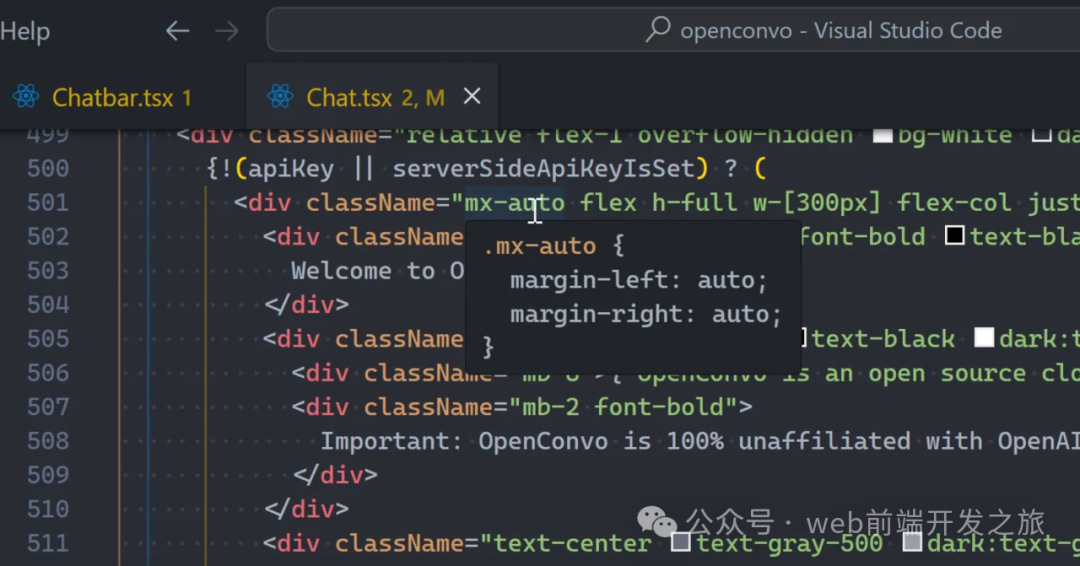The height and width of the screenshot is (566, 1080).
Task: Click the dark:text-g color swatch on line 511
Action: (x=912, y=542)
